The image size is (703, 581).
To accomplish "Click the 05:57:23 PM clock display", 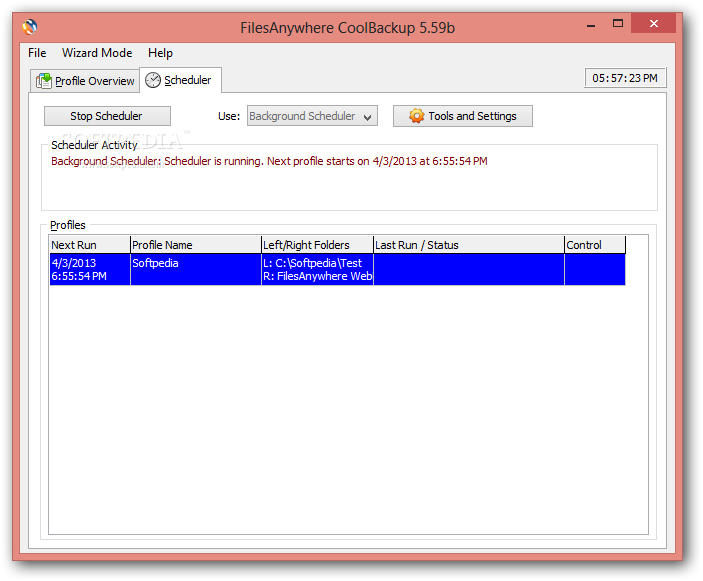I will pyautogui.click(x=625, y=78).
